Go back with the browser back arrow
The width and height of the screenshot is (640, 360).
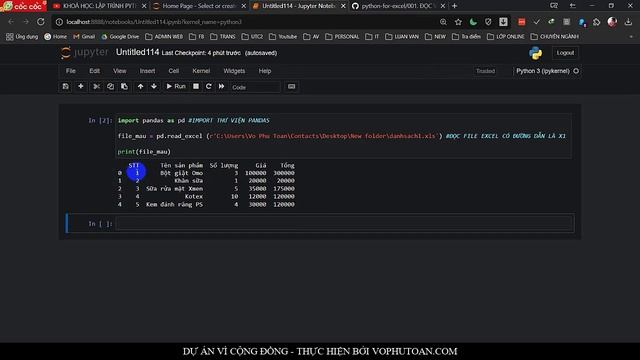(11, 22)
